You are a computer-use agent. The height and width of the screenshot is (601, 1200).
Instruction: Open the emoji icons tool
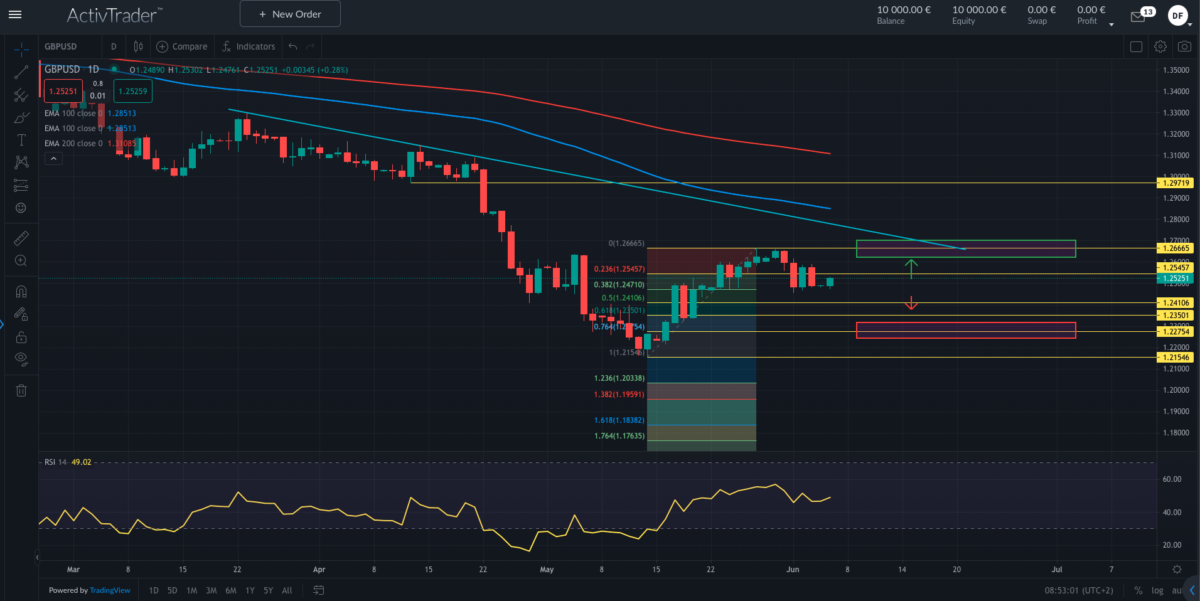[x=20, y=208]
